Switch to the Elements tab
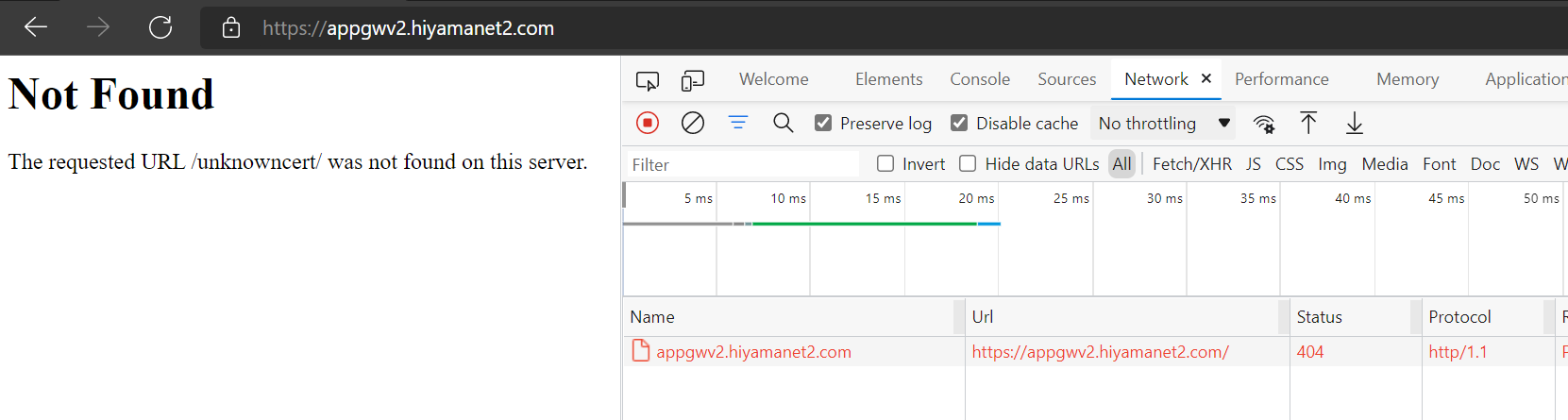This screenshot has height=420, width=1568. tap(889, 79)
